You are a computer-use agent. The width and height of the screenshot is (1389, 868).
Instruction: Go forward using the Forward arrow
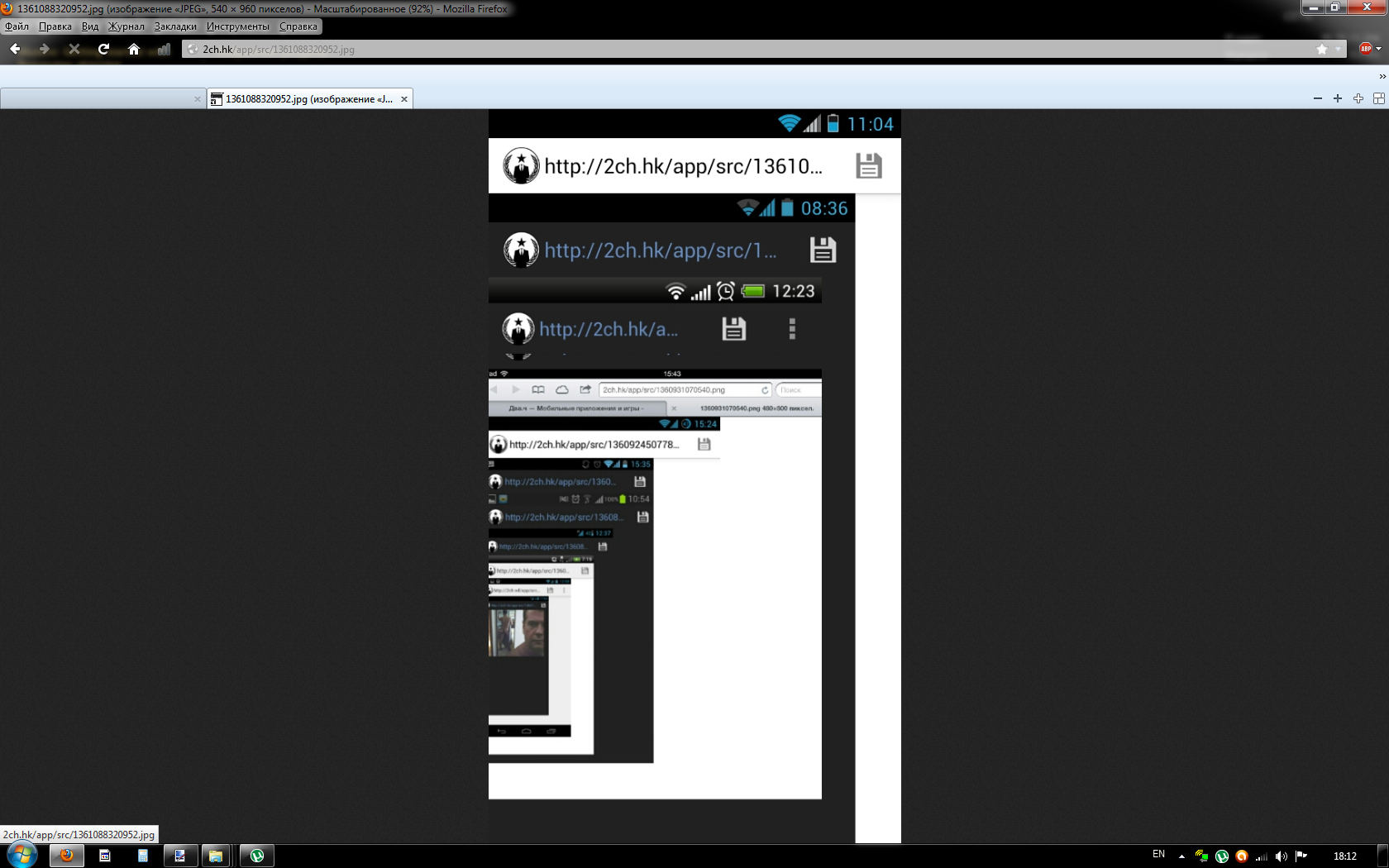coord(45,49)
